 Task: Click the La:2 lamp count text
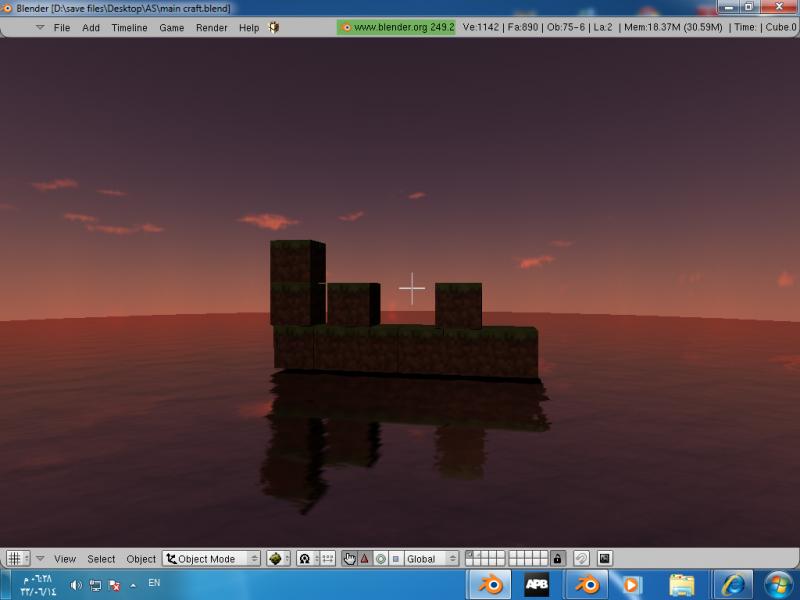[x=603, y=27]
